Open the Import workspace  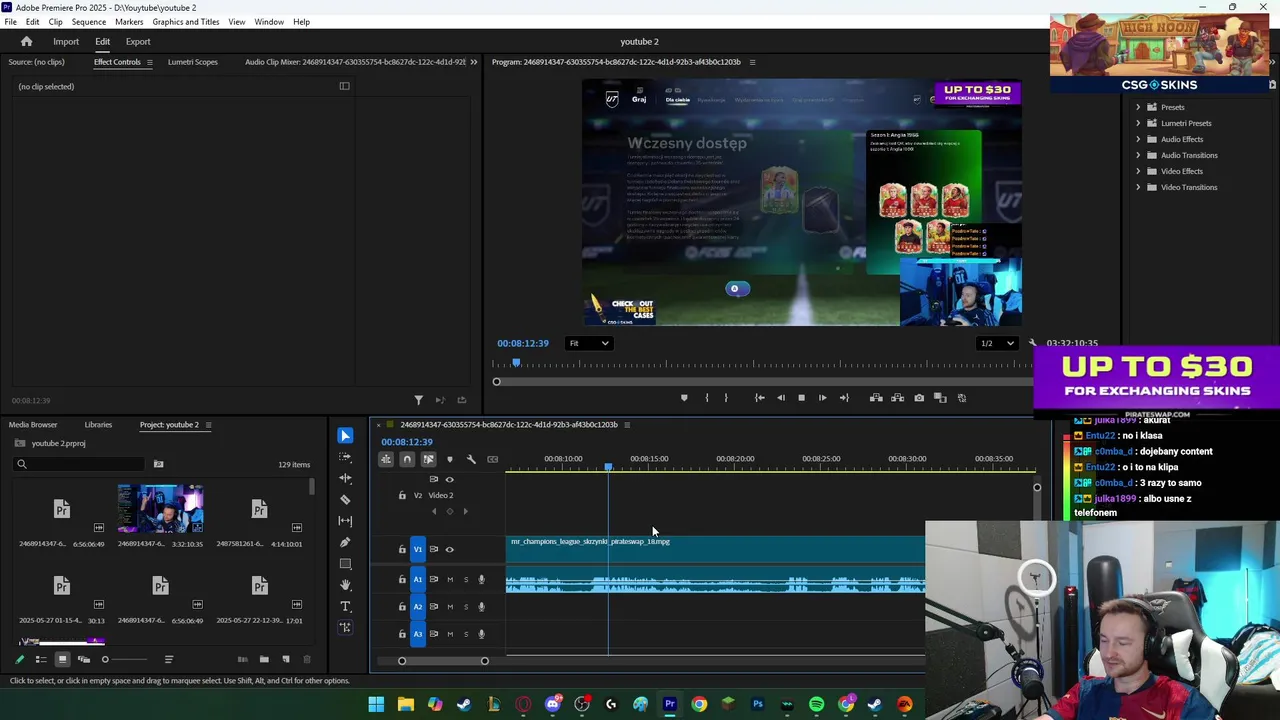(x=66, y=42)
